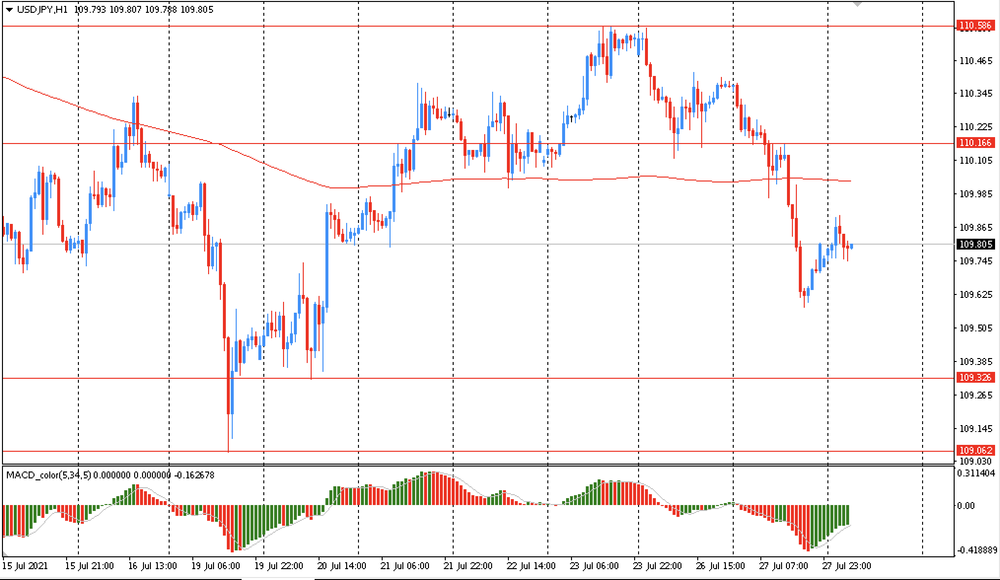The image size is (1000, 580).
Task: Click the 27 Jul 07:00 time label
Action: point(784,566)
